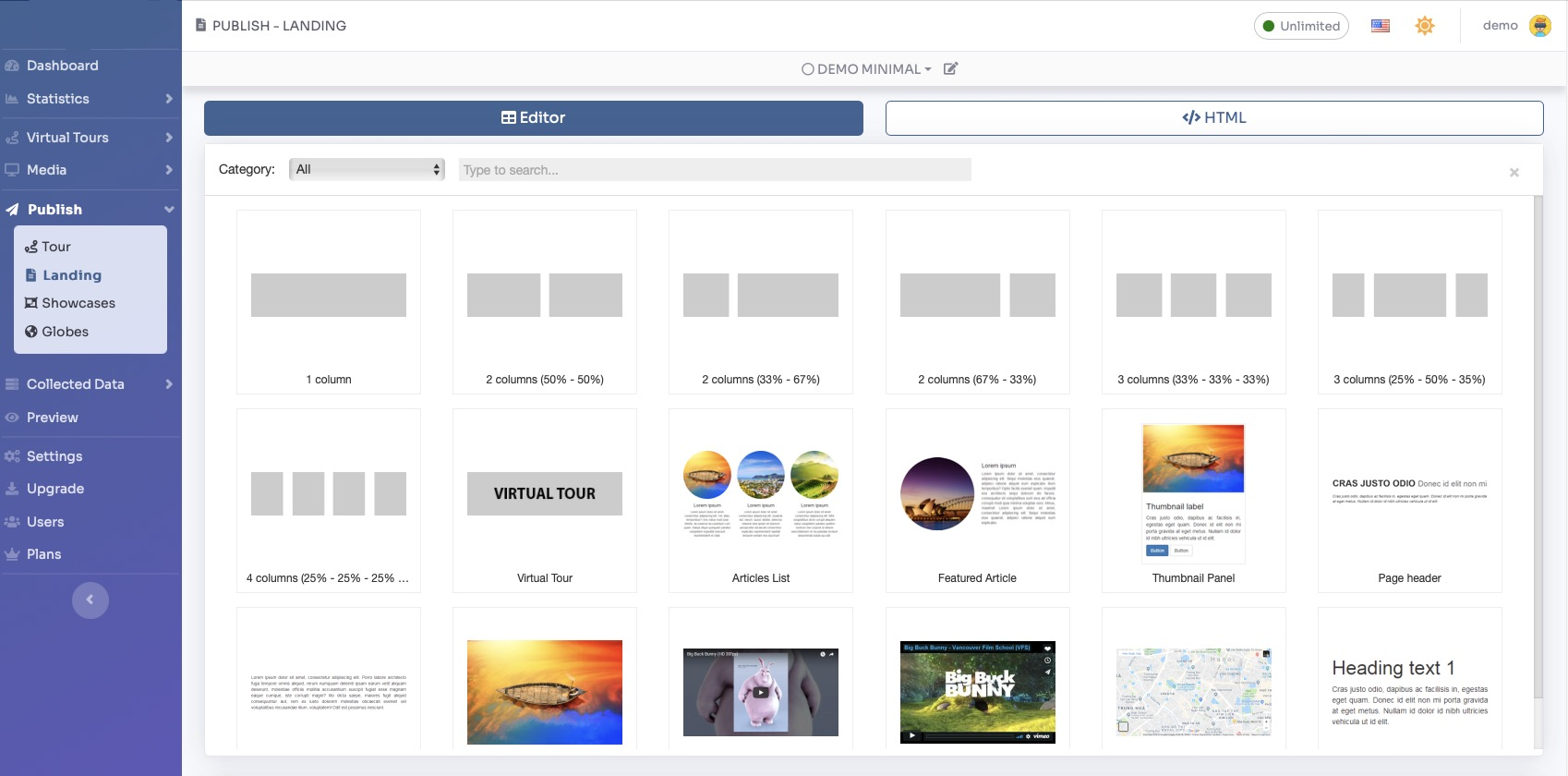Select the 1 column layout block

click(329, 302)
